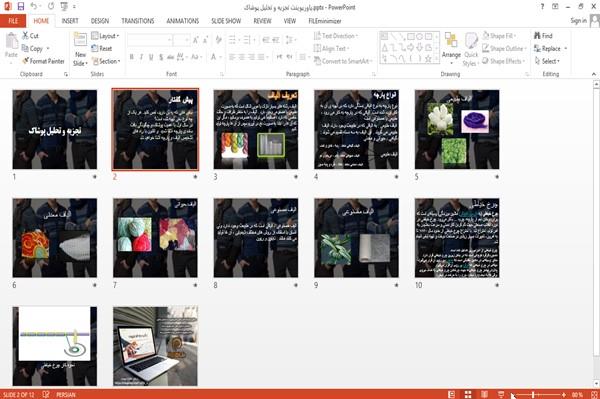Open the Align Text dropdown

pos(331,48)
